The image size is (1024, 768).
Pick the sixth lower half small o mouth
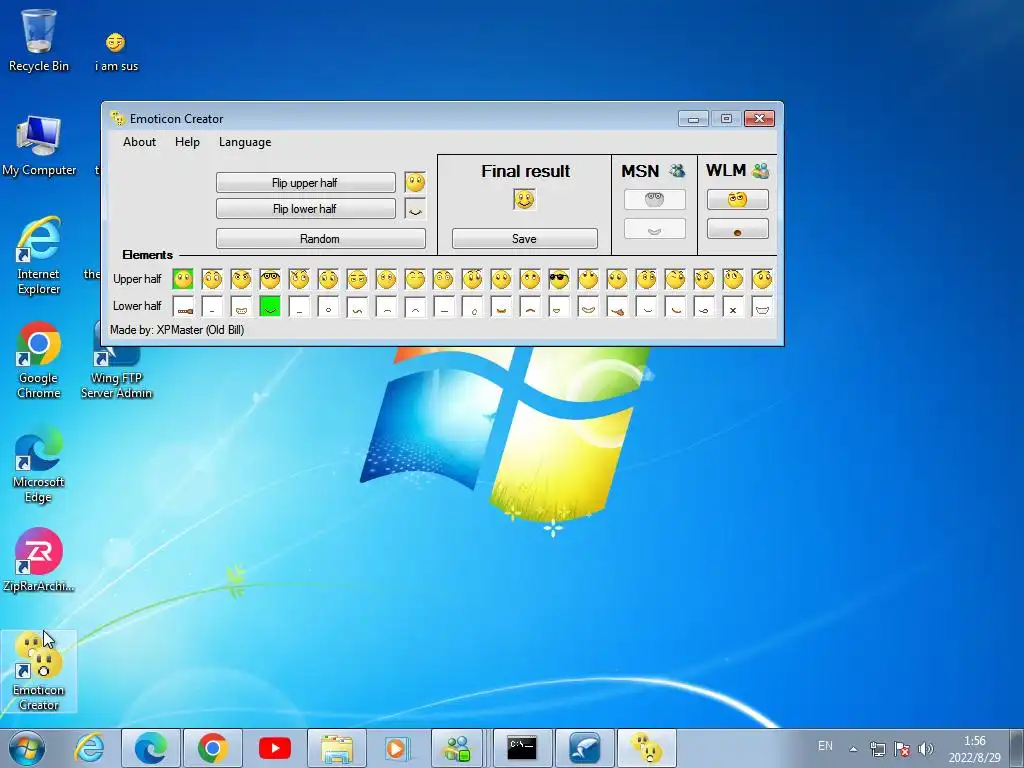coord(328,306)
